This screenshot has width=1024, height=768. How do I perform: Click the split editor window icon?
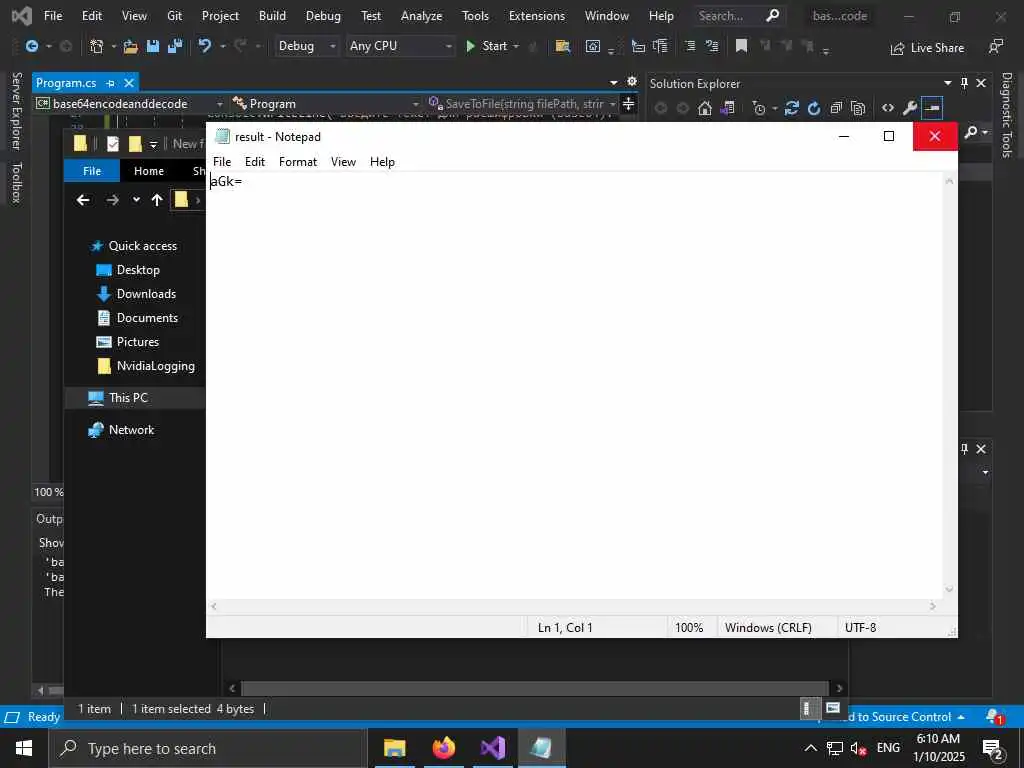[x=628, y=104]
